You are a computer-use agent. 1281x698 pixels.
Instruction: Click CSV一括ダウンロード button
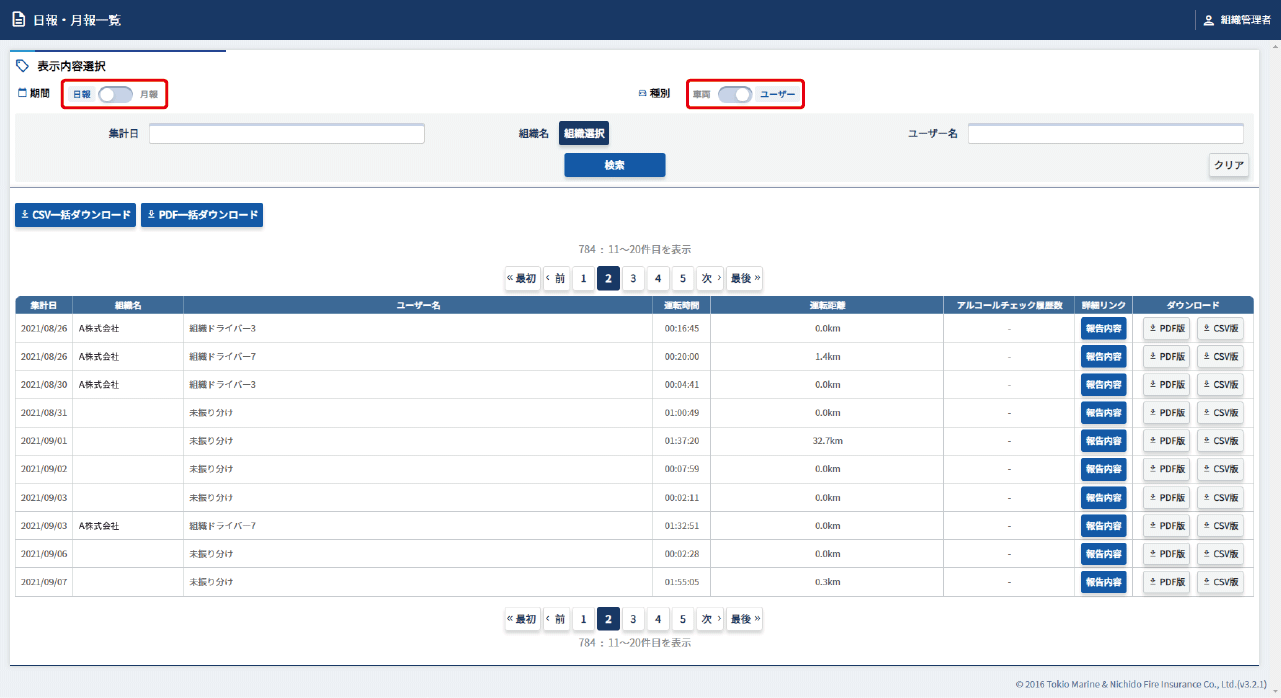tap(75, 215)
